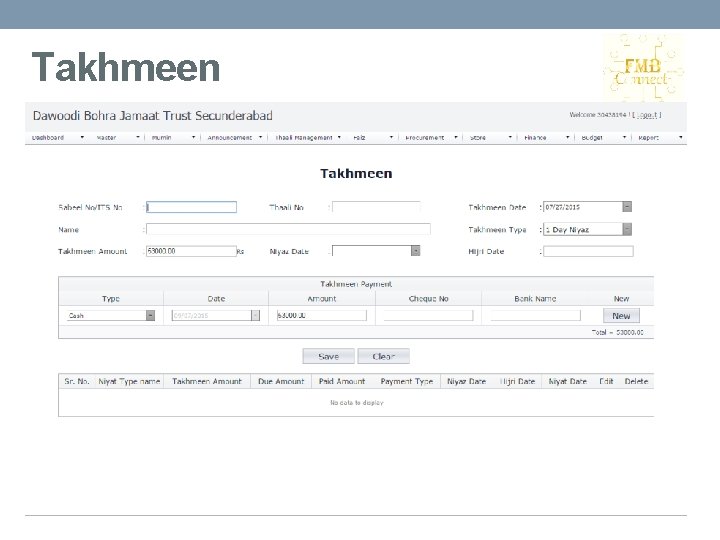720x540 pixels.
Task: Open the Finance menu
Action: (x=546, y=137)
